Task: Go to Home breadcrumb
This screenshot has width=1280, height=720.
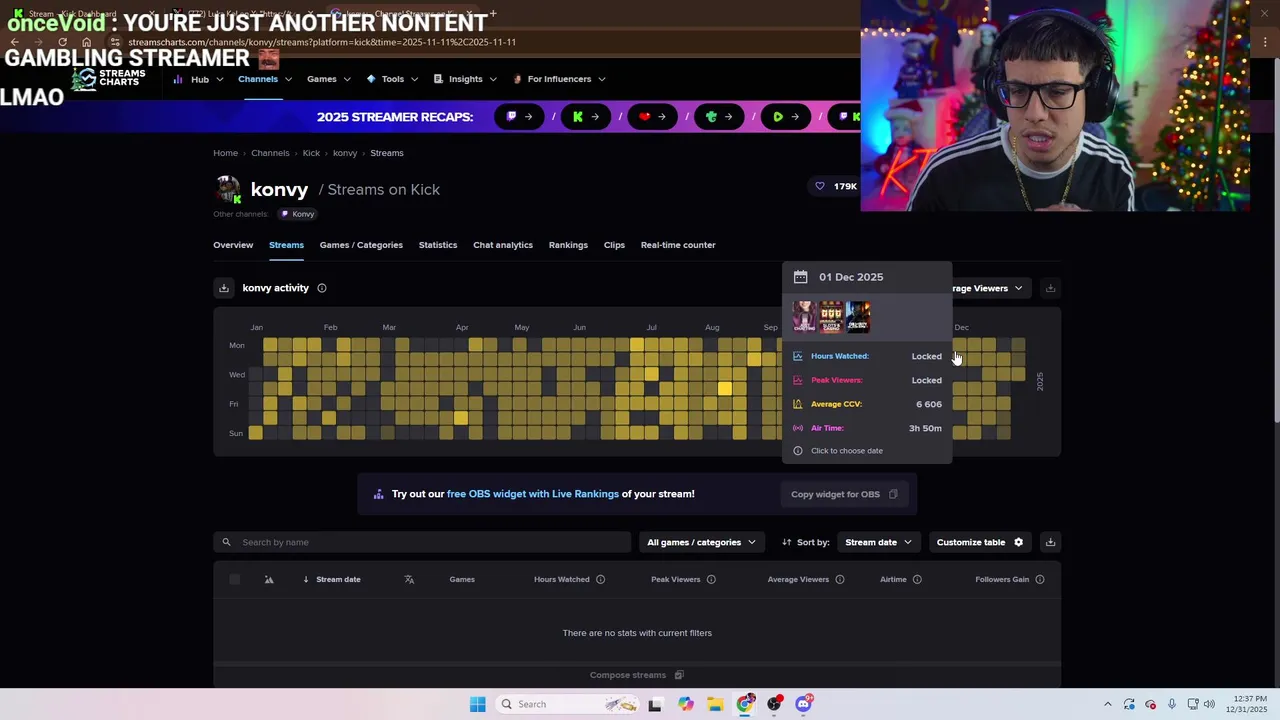Action: (x=225, y=153)
